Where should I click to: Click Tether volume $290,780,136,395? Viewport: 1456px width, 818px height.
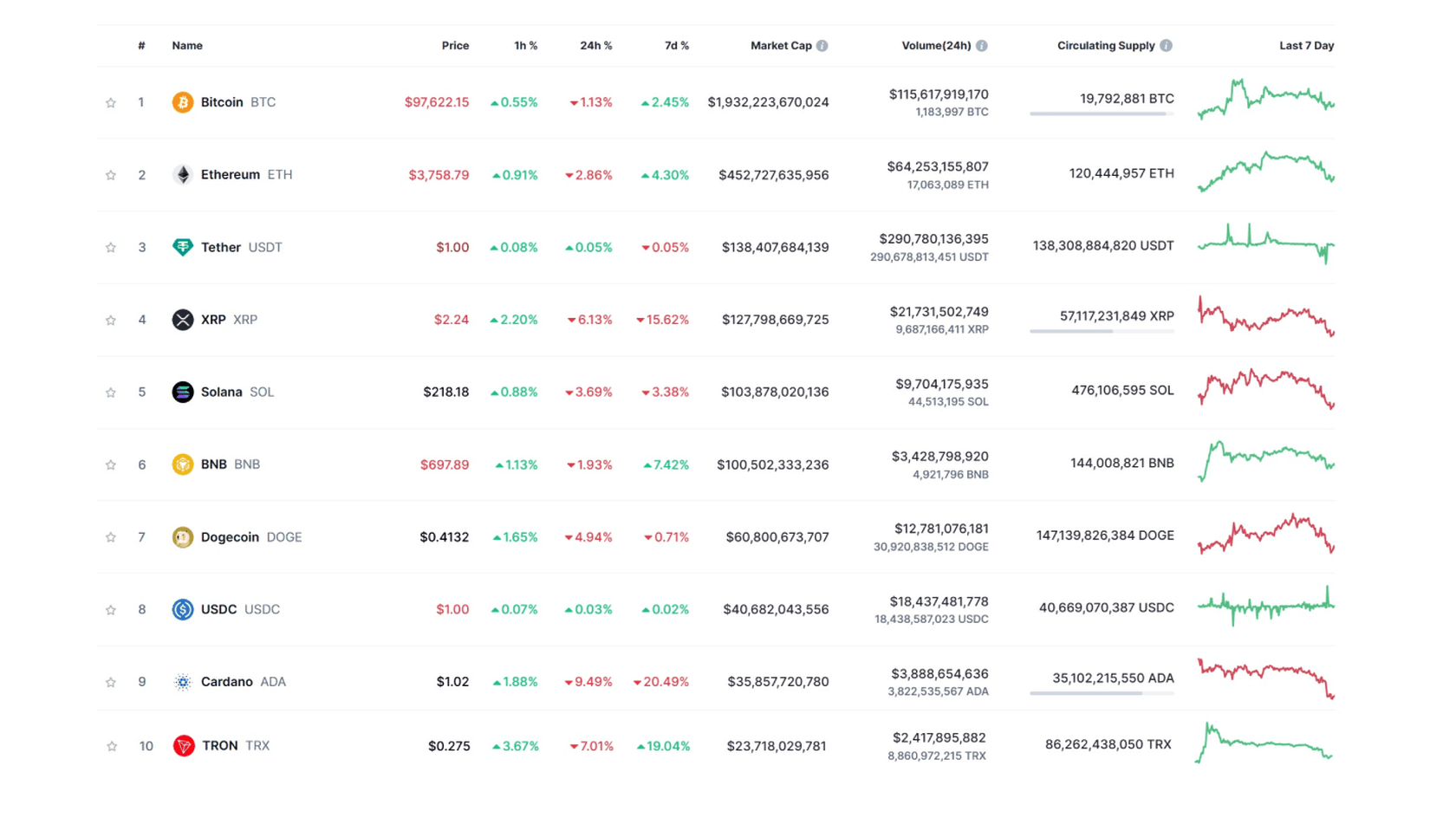point(933,239)
